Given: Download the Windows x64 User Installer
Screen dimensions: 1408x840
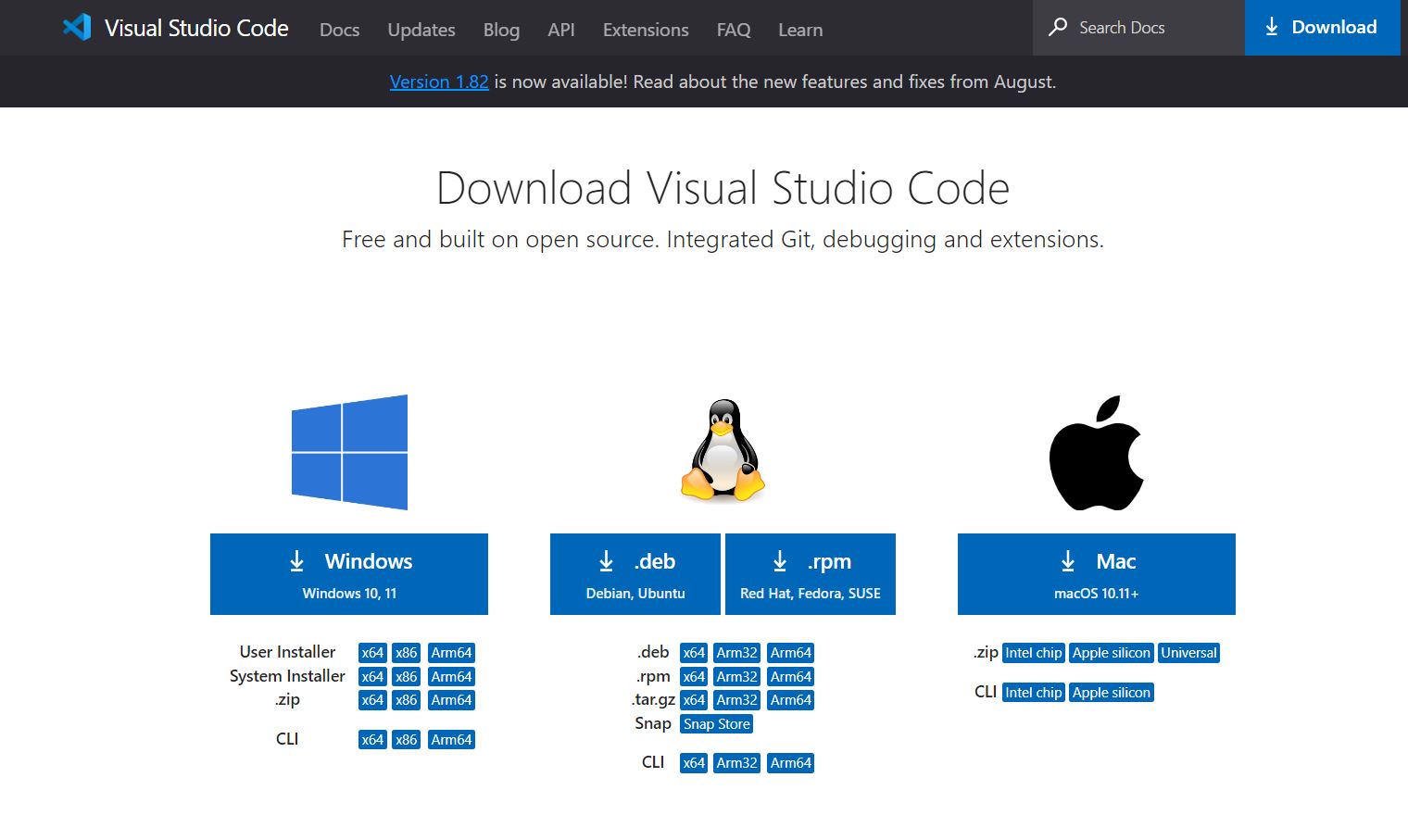Looking at the screenshot, I should [x=371, y=652].
